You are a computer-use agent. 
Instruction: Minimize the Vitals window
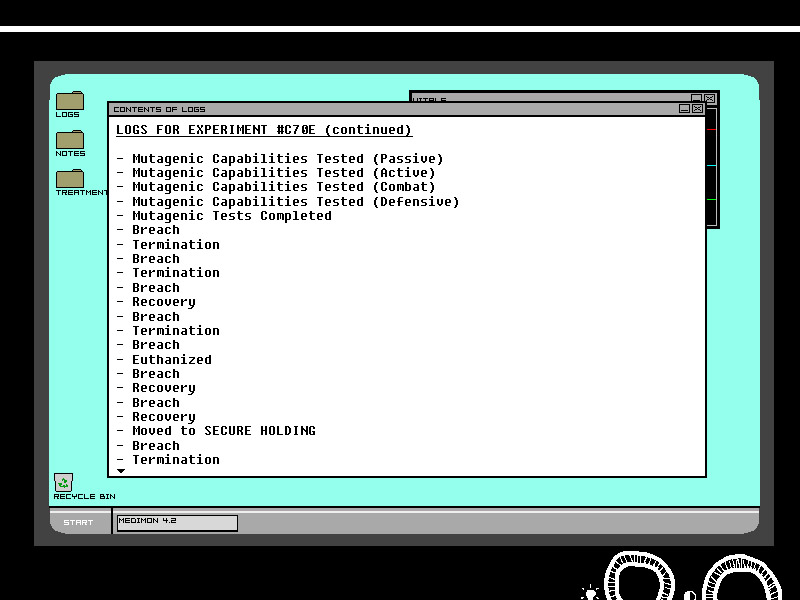[x=697, y=98]
